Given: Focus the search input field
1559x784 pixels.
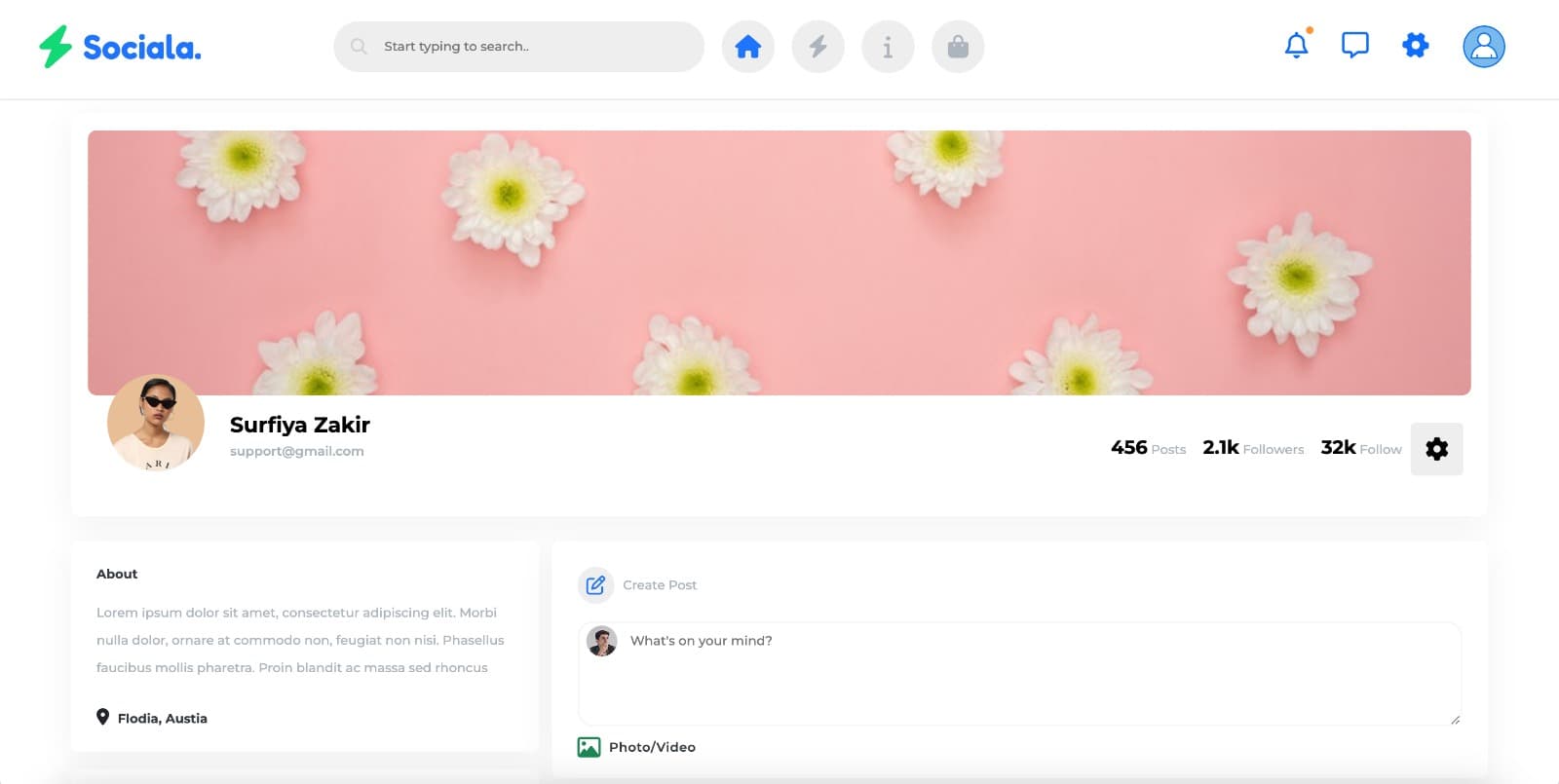Looking at the screenshot, I should click(518, 47).
